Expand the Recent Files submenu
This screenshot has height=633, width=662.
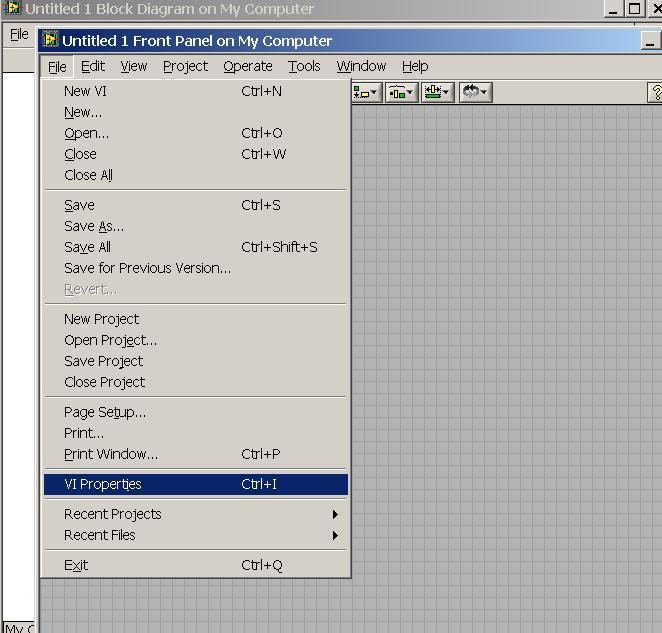click(x=196, y=535)
